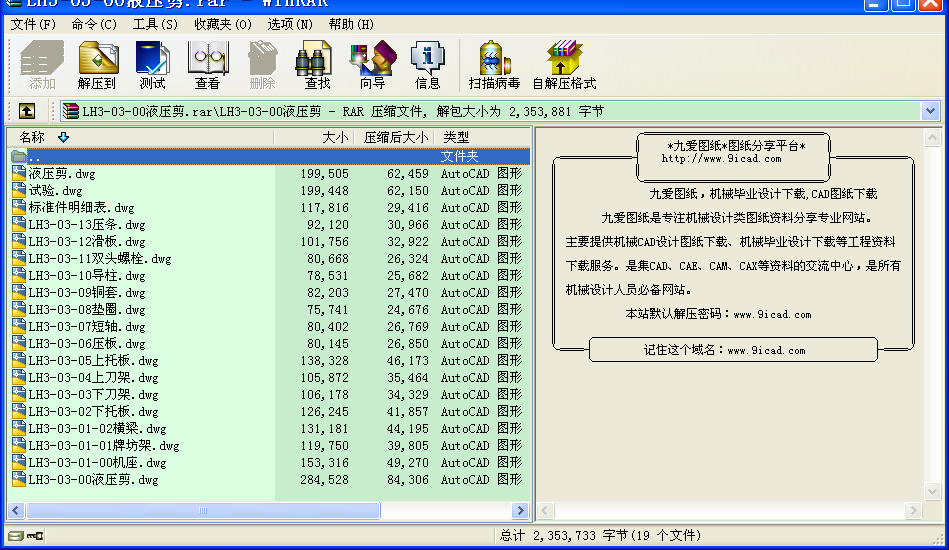The height and width of the screenshot is (550, 949).
Task: Click the http://www.9icad.com link in the comment
Action: tap(721, 159)
